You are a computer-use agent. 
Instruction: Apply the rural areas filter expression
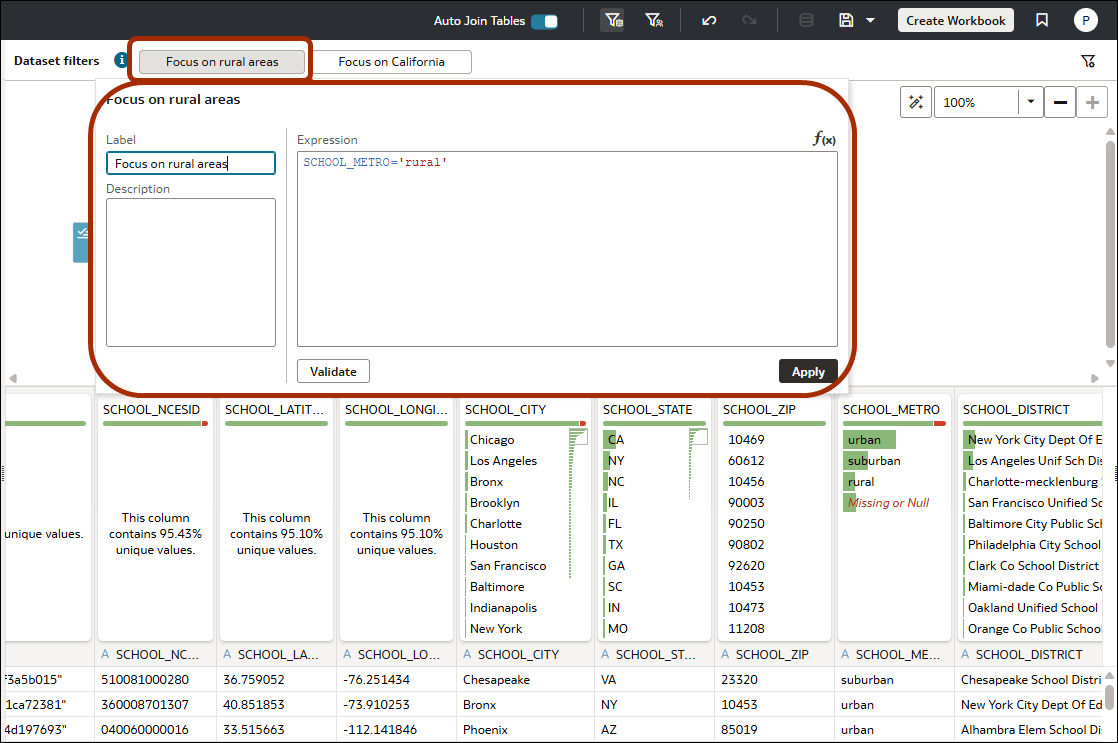pyautogui.click(x=808, y=371)
